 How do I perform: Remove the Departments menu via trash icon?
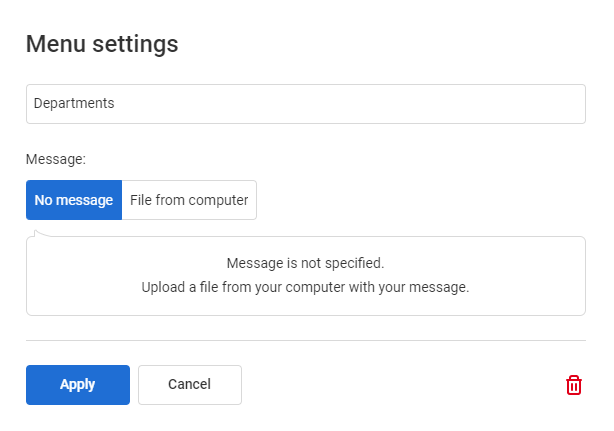[574, 385]
